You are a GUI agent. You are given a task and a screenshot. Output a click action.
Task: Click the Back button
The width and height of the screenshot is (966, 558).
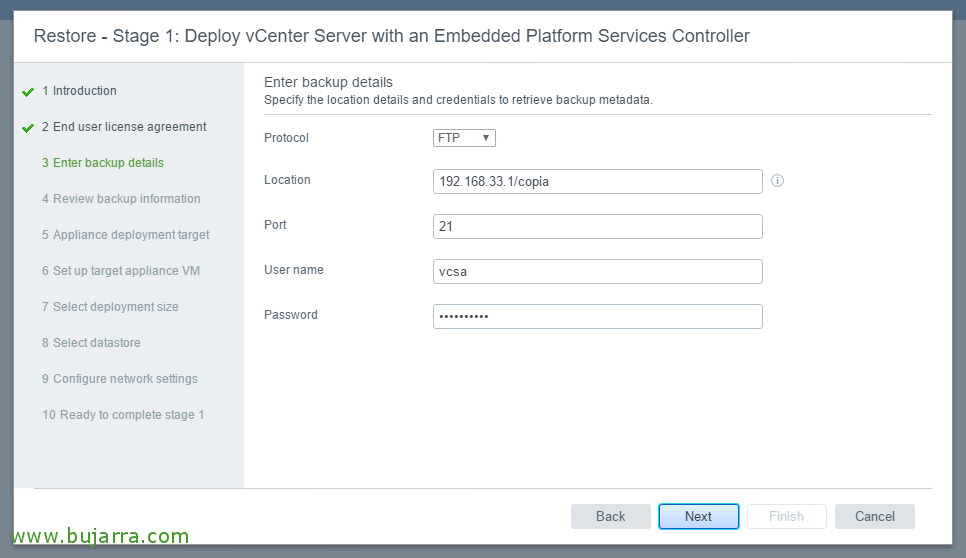pyautogui.click(x=611, y=517)
